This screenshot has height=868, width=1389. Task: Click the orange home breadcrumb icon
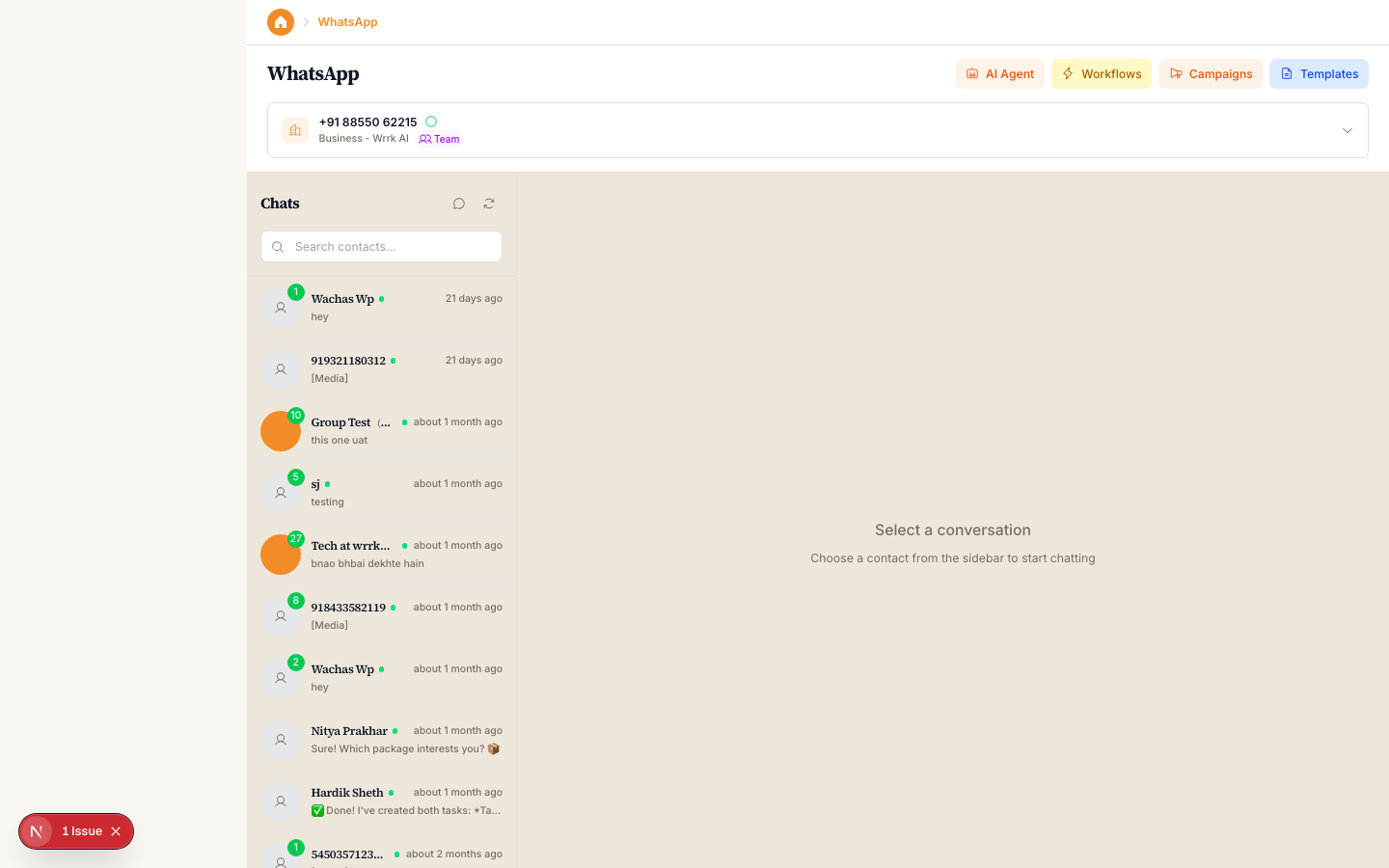coord(281,22)
